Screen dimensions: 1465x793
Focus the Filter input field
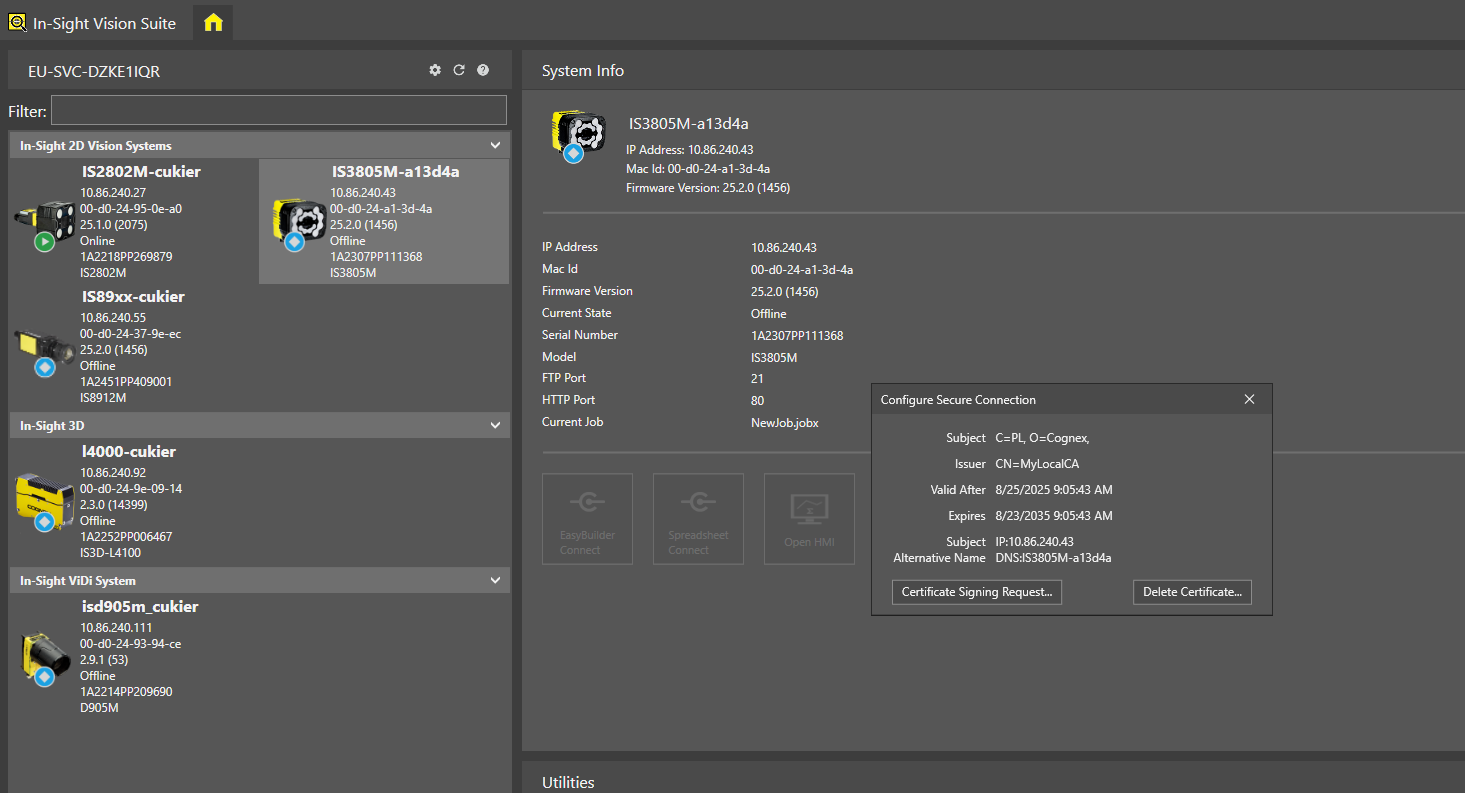point(279,111)
